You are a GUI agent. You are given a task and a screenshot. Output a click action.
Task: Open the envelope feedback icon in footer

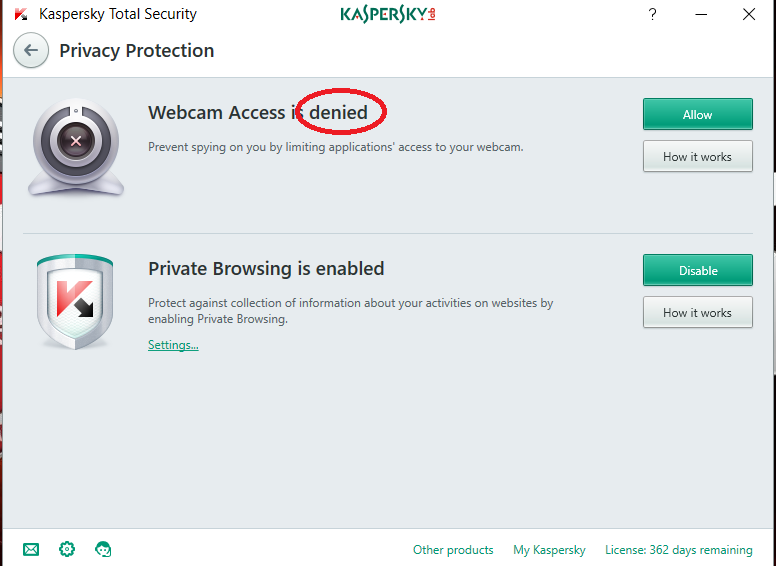coord(31,549)
